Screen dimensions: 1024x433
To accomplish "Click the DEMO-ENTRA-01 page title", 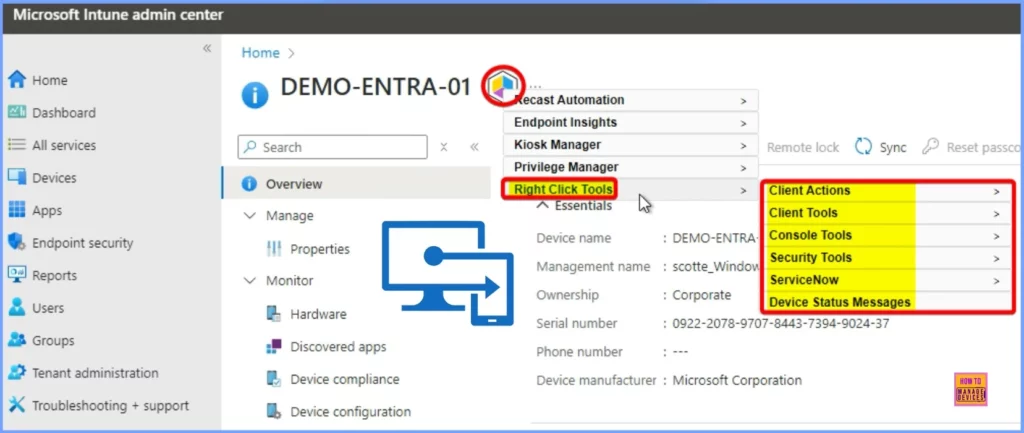I will (x=376, y=86).
